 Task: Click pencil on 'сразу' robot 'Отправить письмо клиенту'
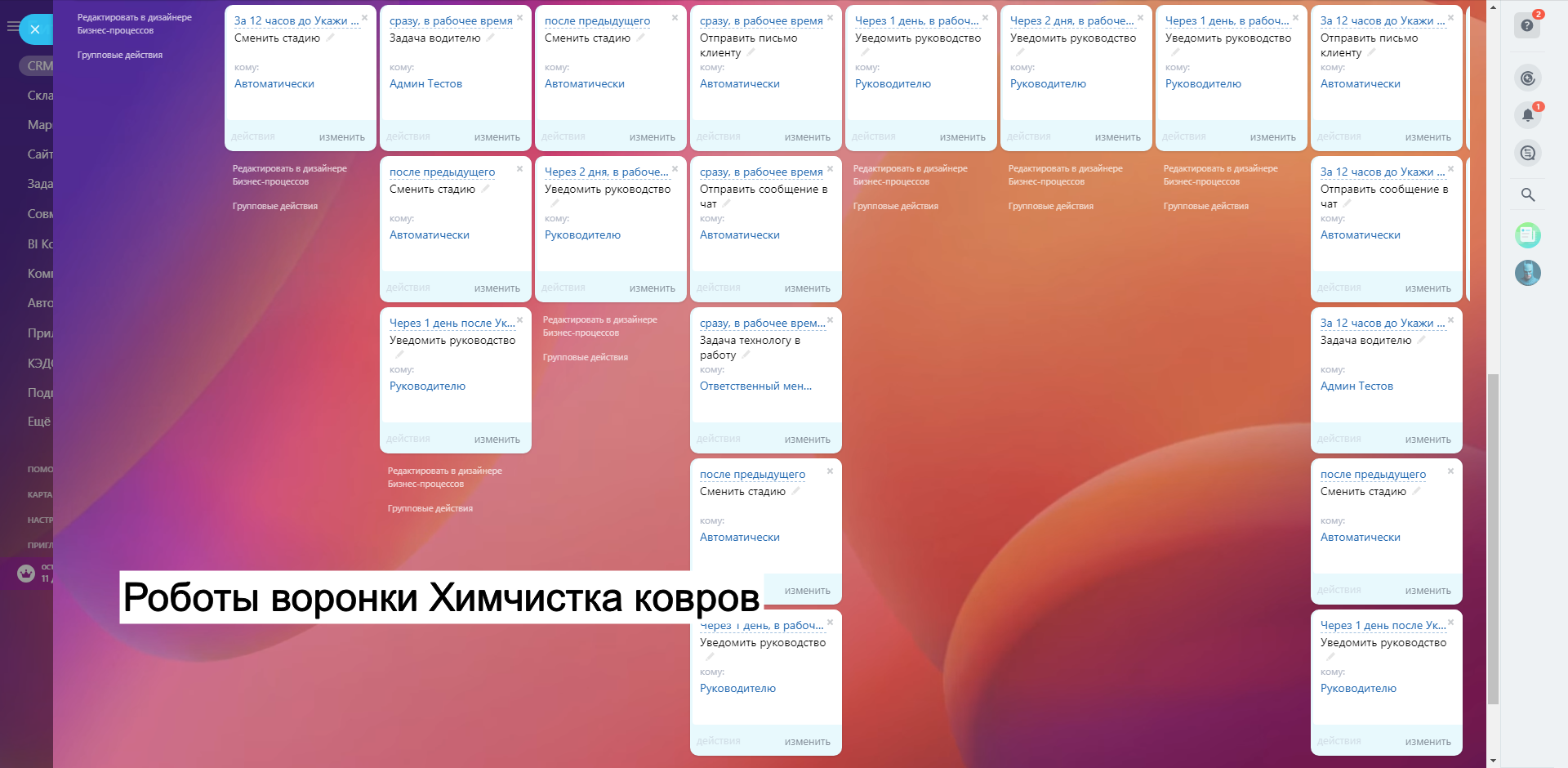pyautogui.click(x=751, y=52)
